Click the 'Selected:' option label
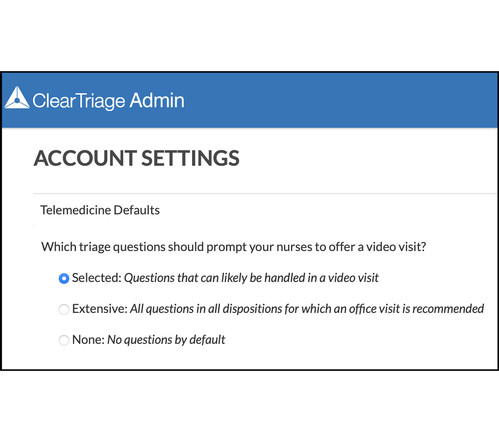The width and height of the screenshot is (499, 442). click(97, 278)
